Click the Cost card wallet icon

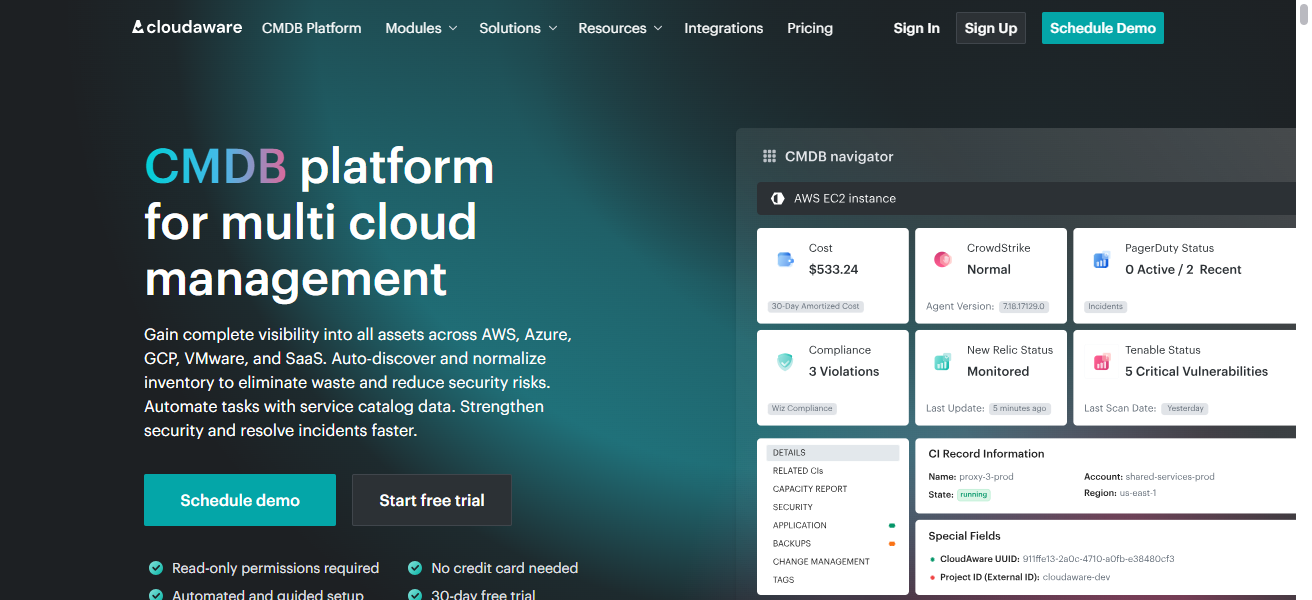point(785,260)
